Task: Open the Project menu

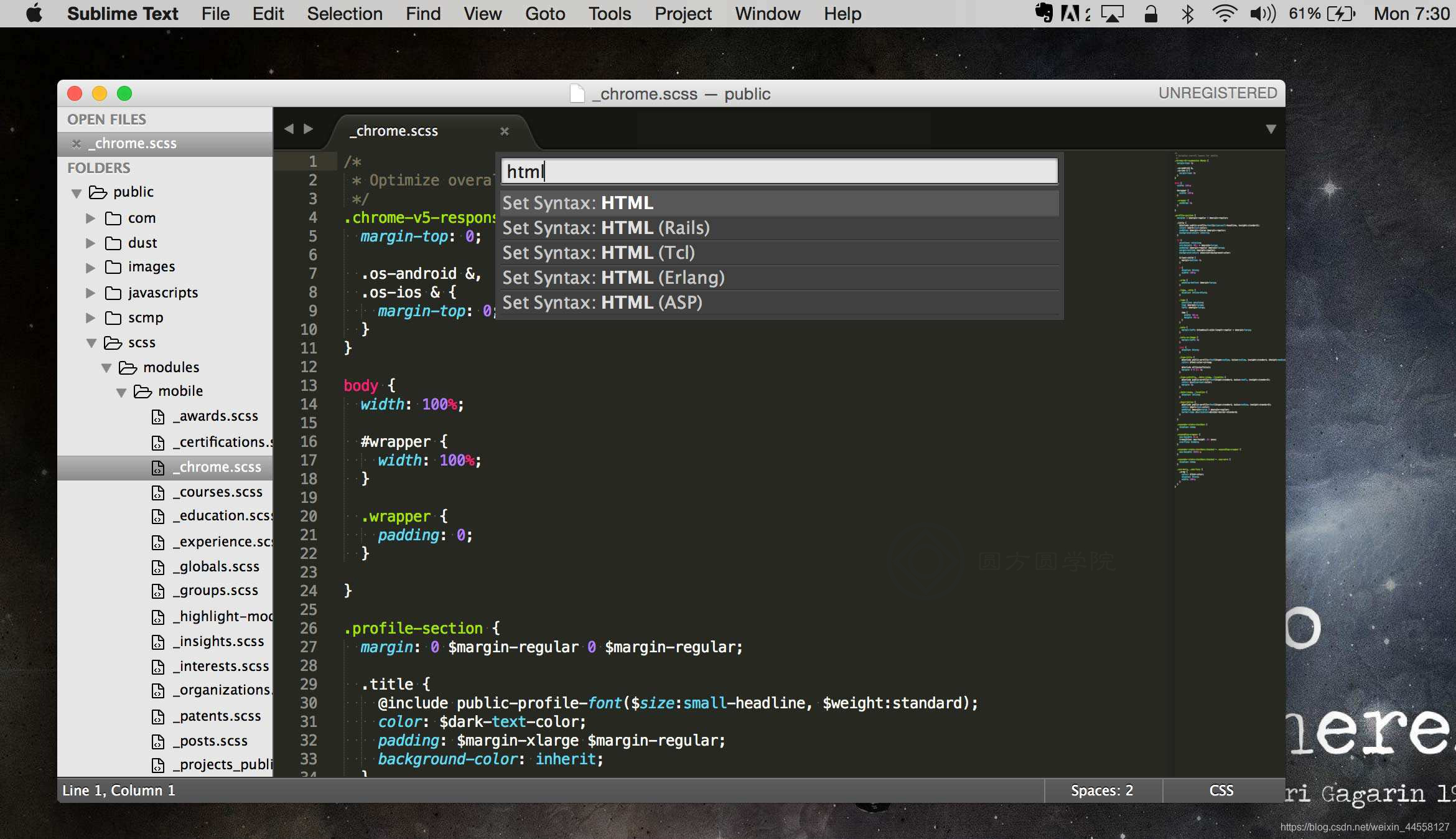Action: [683, 13]
